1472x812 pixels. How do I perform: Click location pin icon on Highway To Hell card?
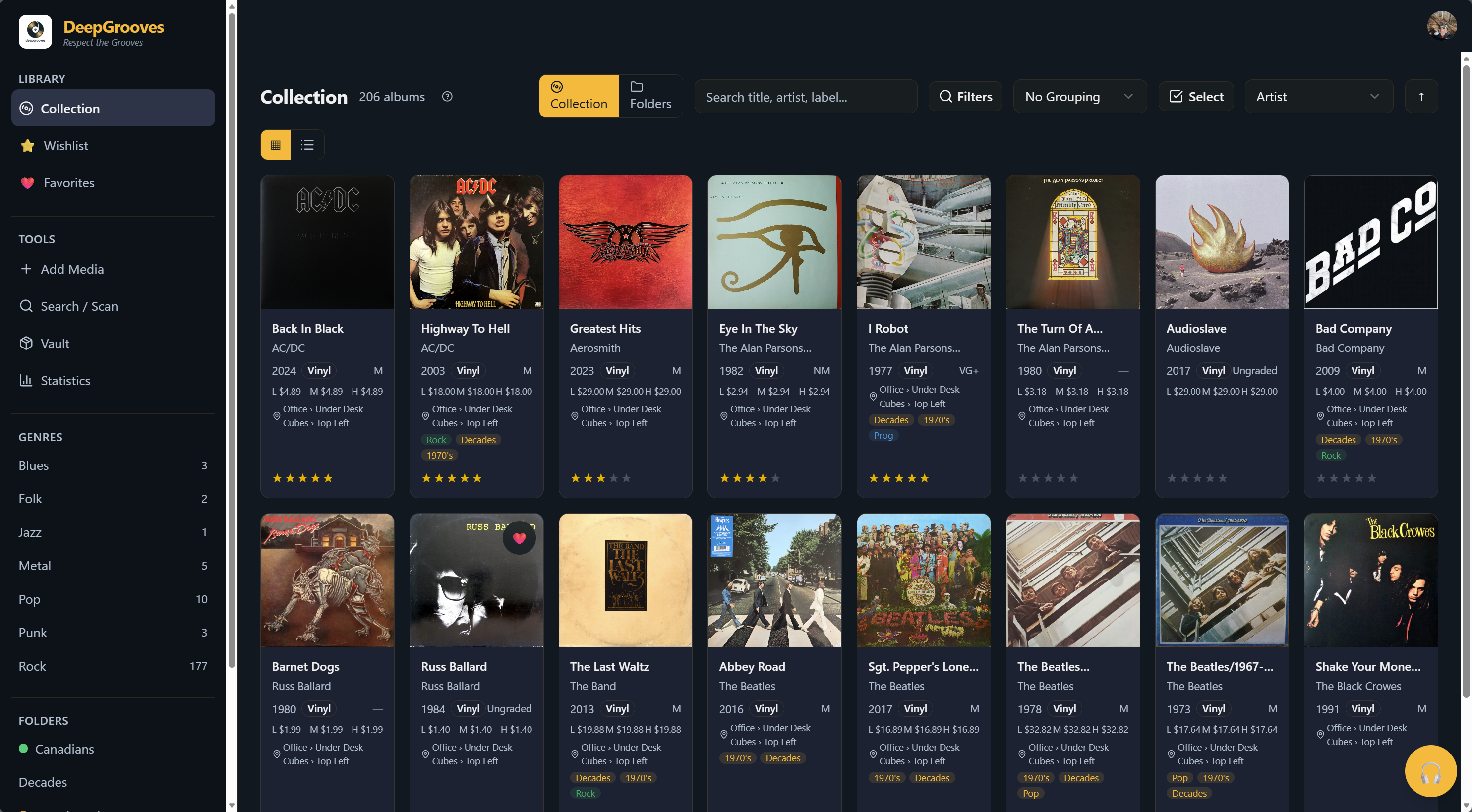(x=426, y=416)
